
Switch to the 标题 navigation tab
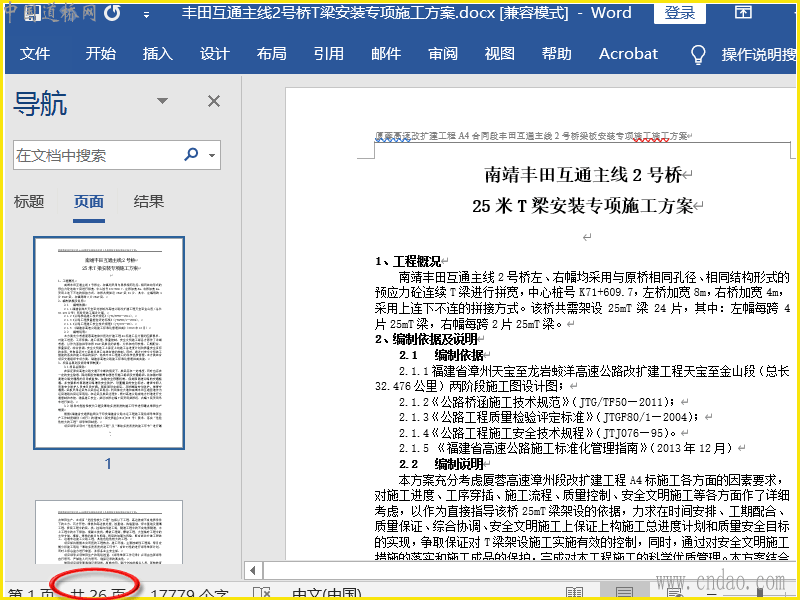[29, 202]
